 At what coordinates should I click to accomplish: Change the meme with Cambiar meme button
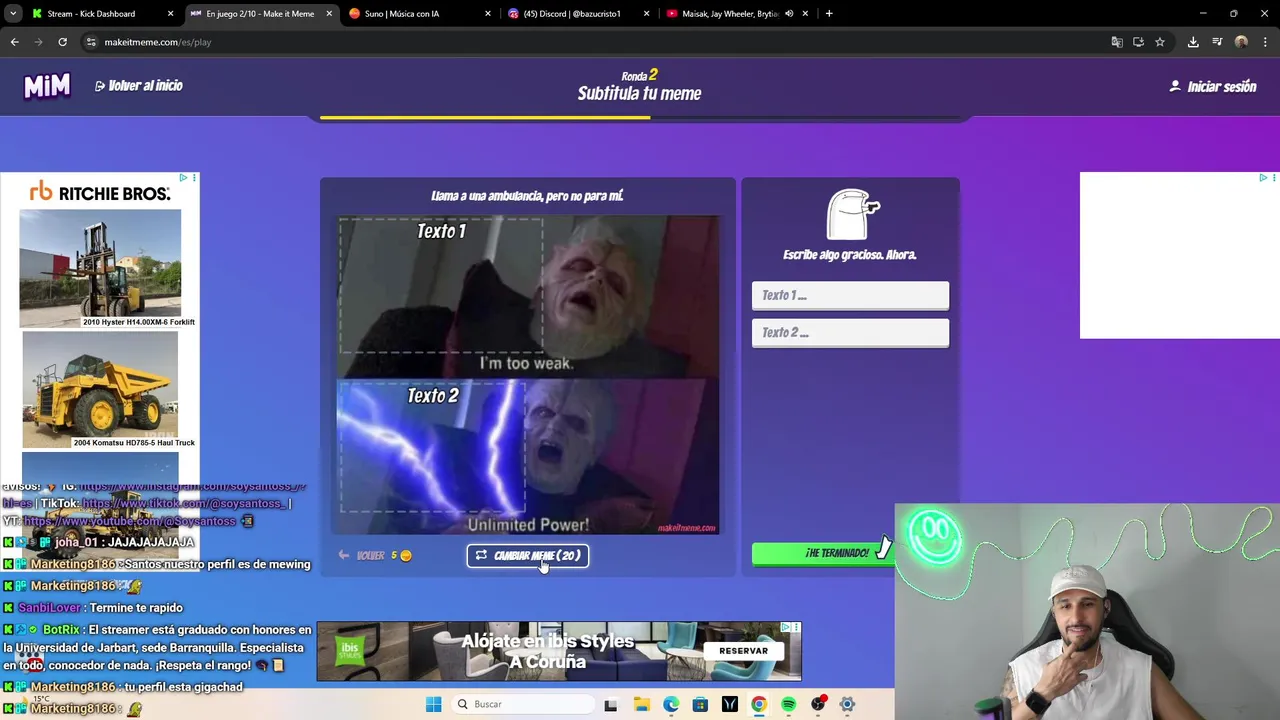(528, 556)
